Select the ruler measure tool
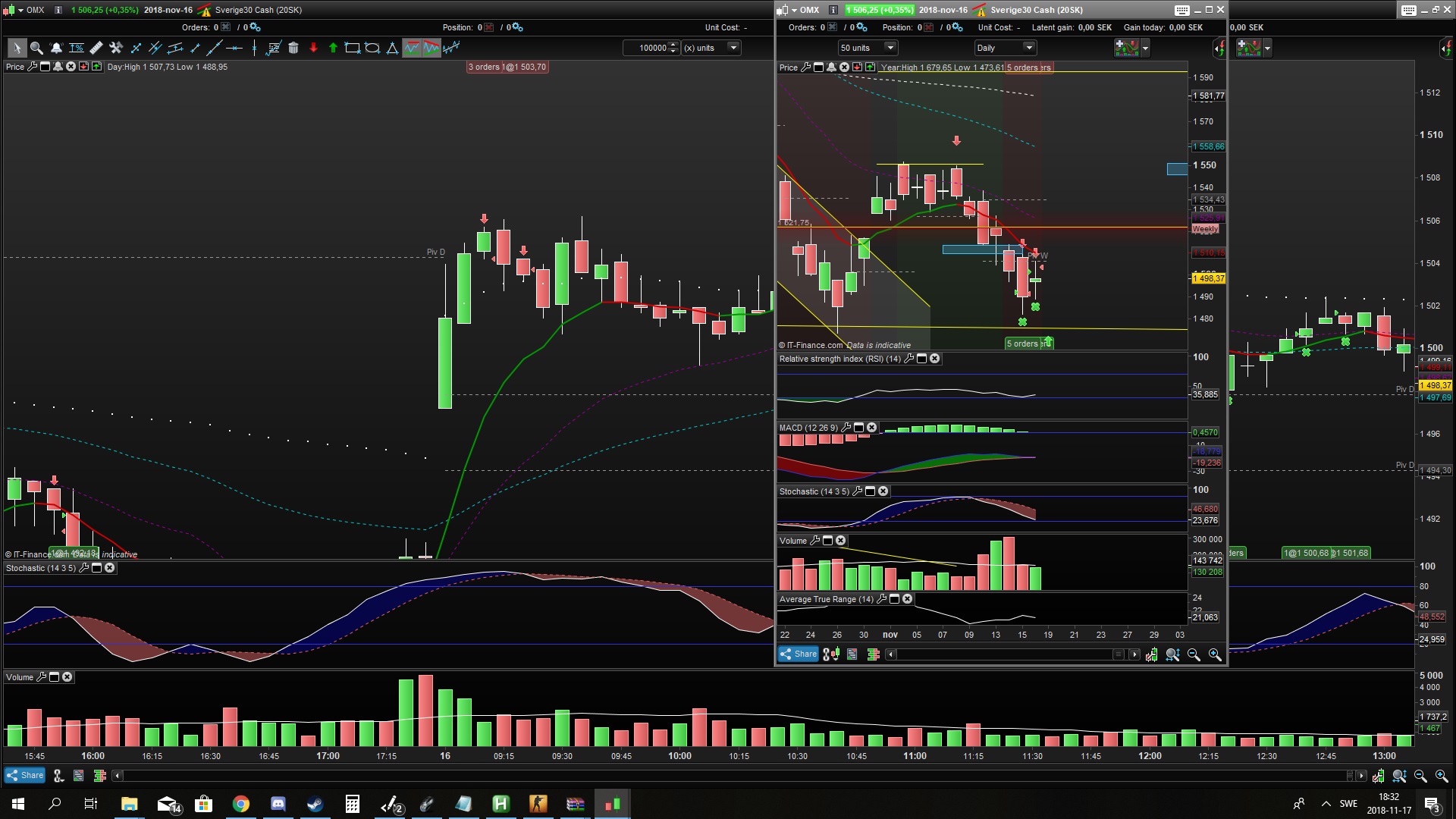This screenshot has width=1456, height=819. [96, 48]
